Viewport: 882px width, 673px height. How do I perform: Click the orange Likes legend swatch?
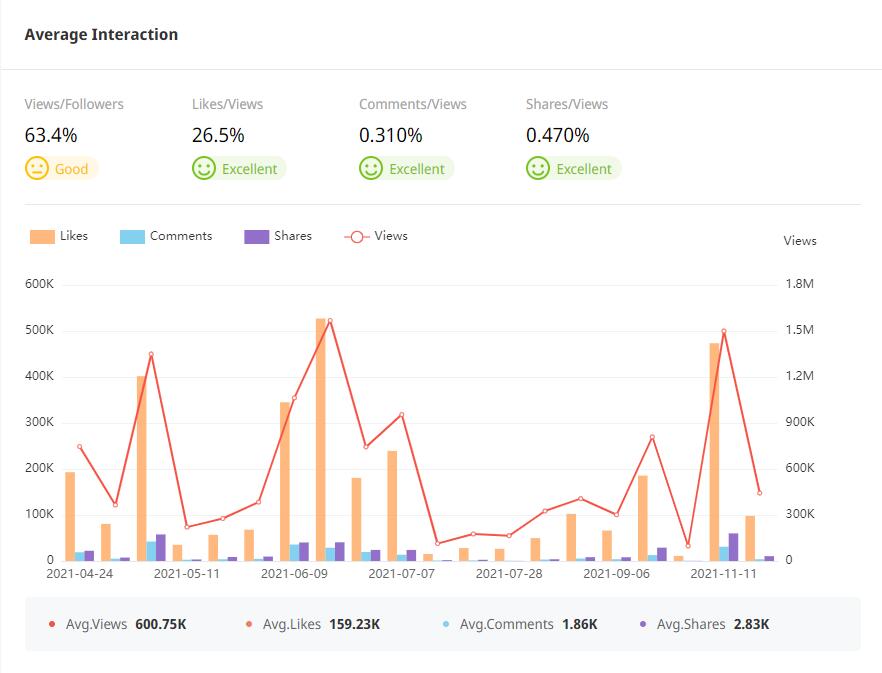point(42,237)
